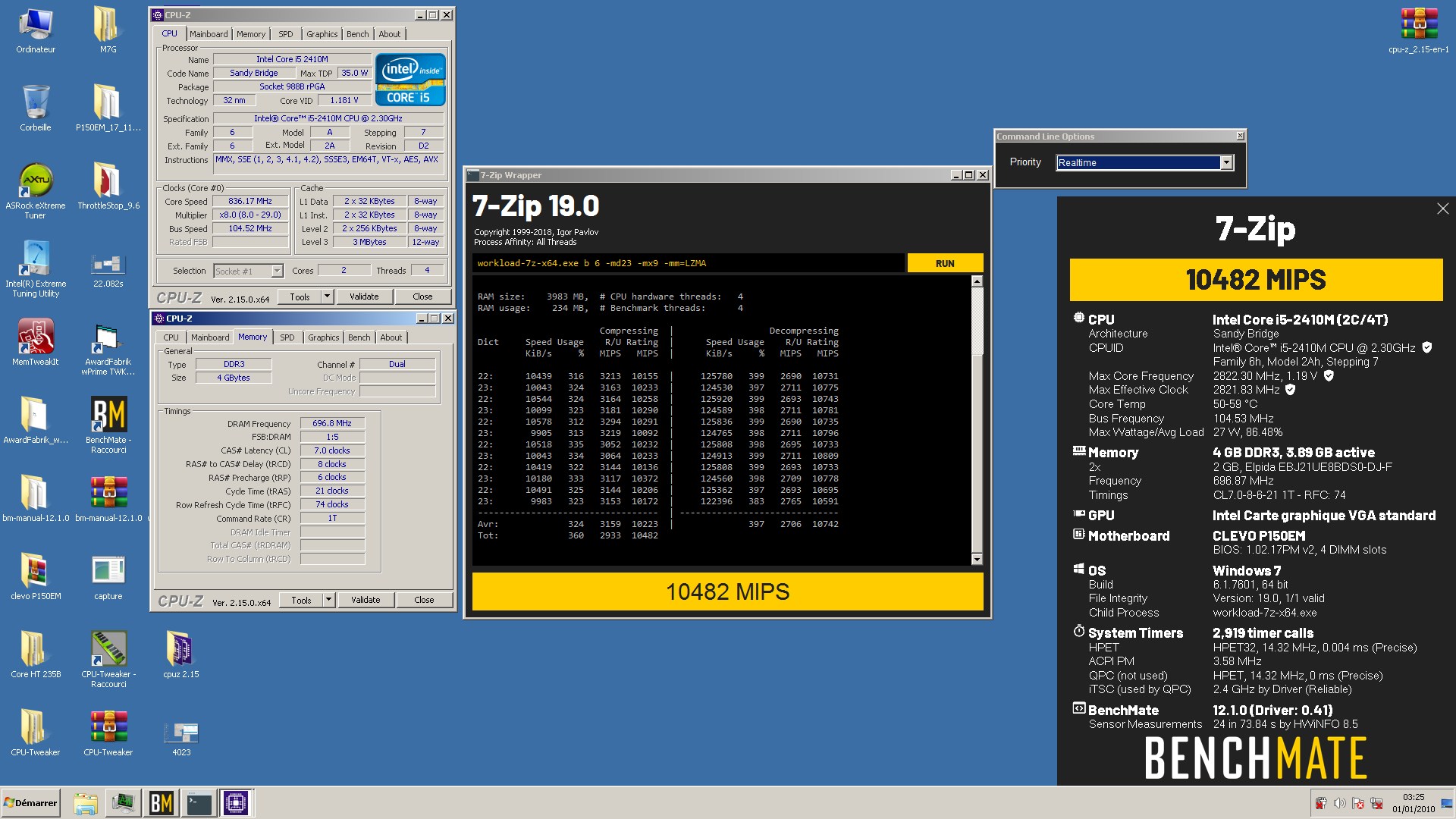Click Validate in top CPU-Z window
The height and width of the screenshot is (819, 1456).
click(364, 297)
